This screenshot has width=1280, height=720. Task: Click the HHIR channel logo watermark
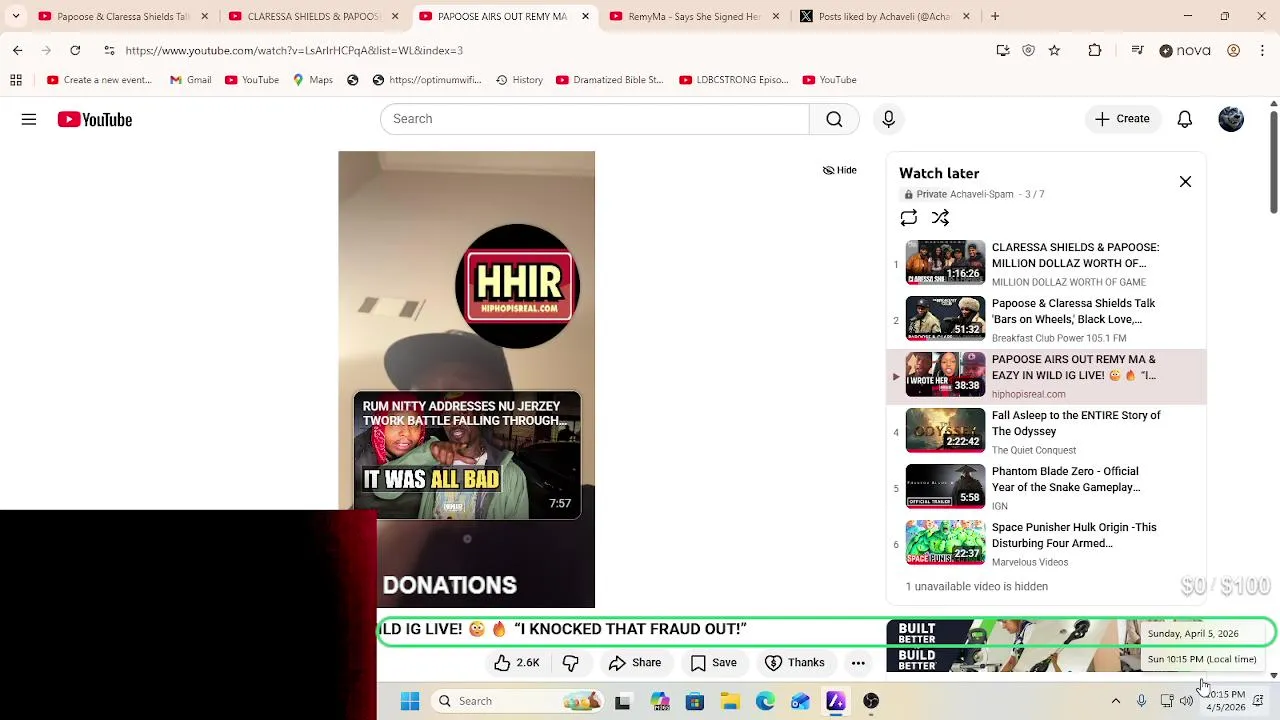[517, 286]
